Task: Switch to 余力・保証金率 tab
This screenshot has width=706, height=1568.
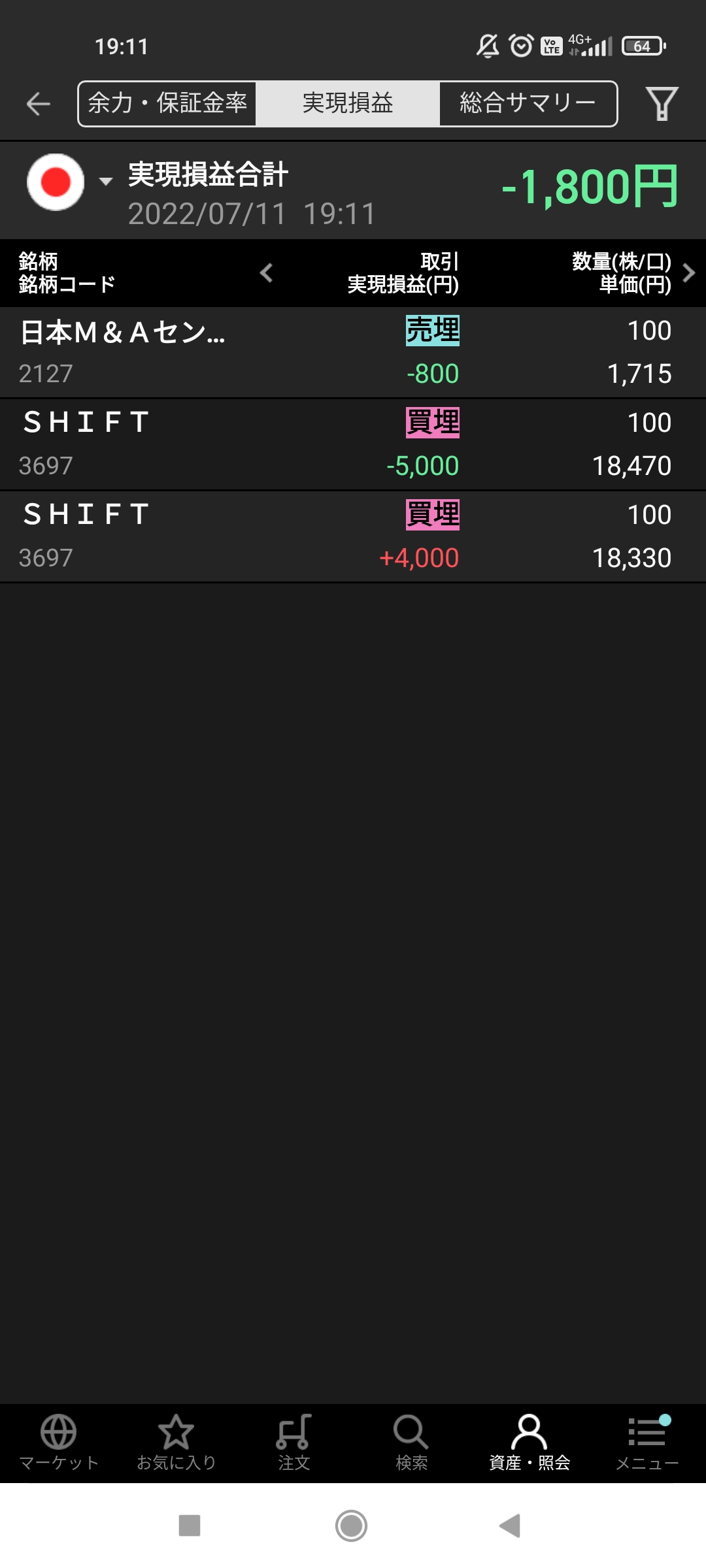Action: click(167, 104)
